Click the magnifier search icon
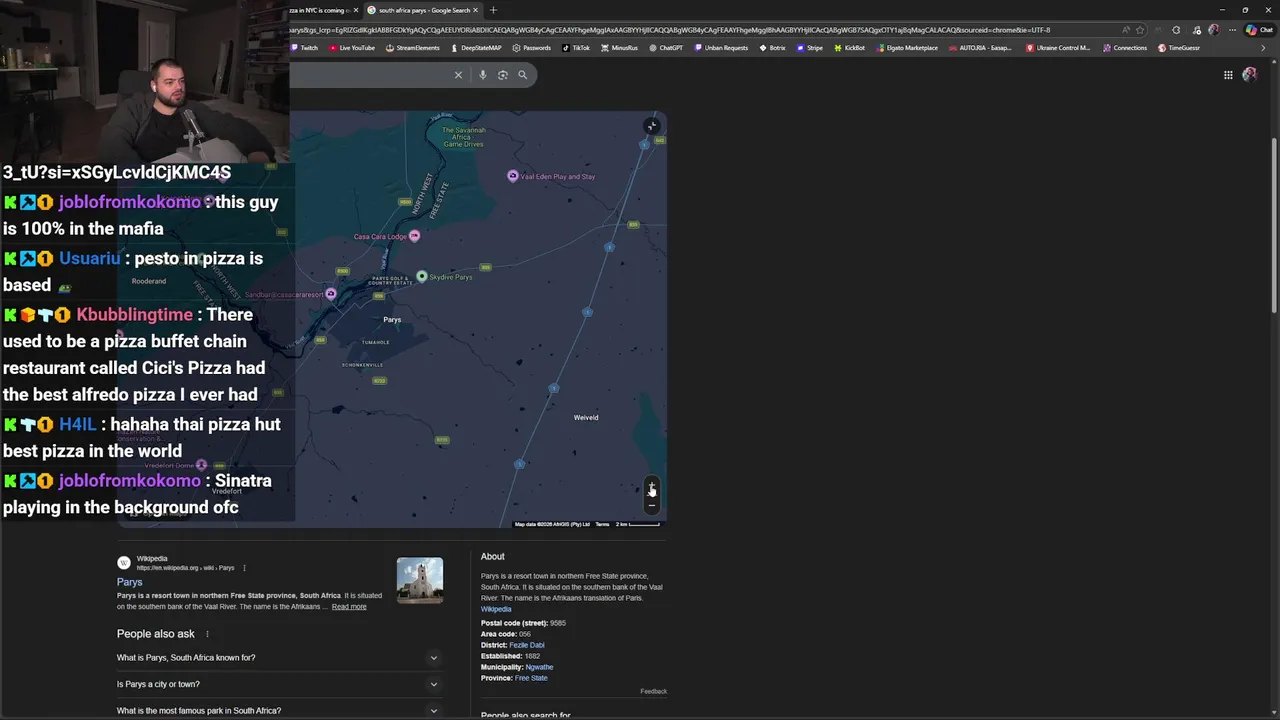This screenshot has width=1280, height=720. click(522, 75)
